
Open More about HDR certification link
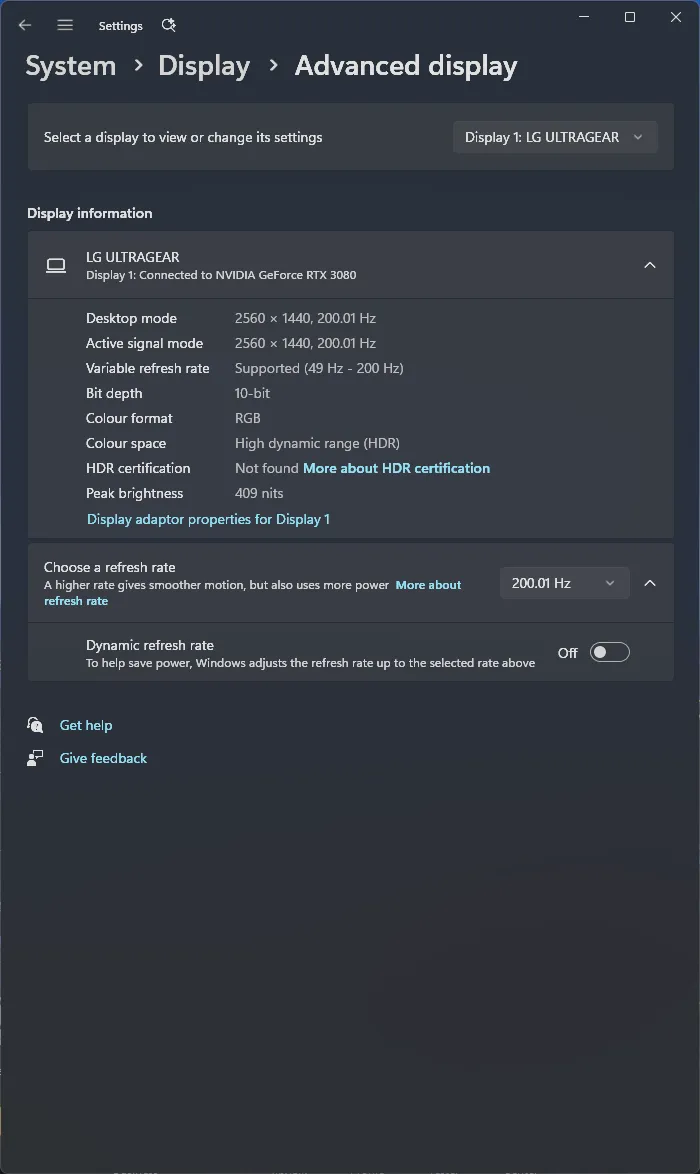[396, 468]
